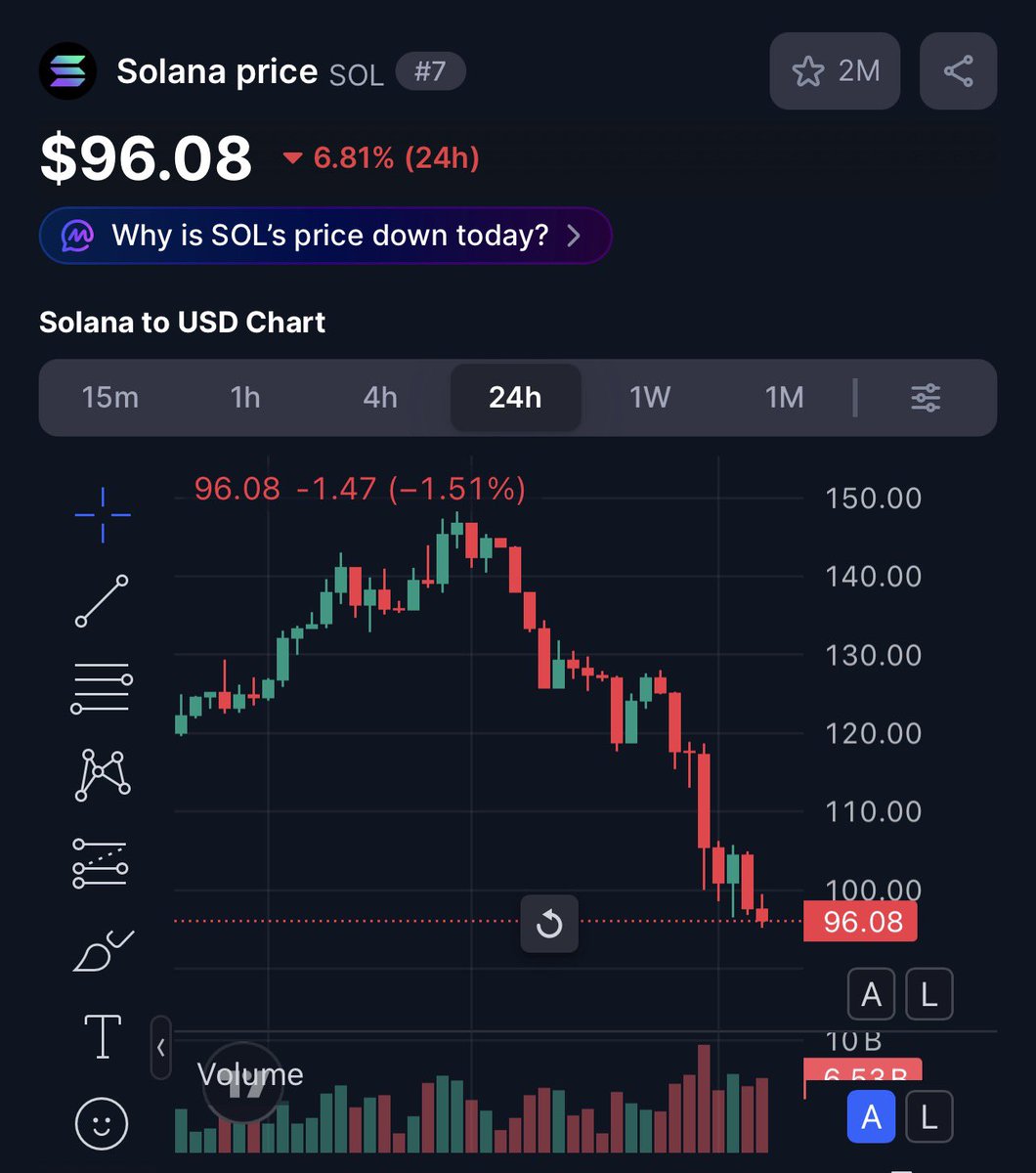Add Solana to watchlist with star
1036x1173 pixels.
tap(834, 71)
